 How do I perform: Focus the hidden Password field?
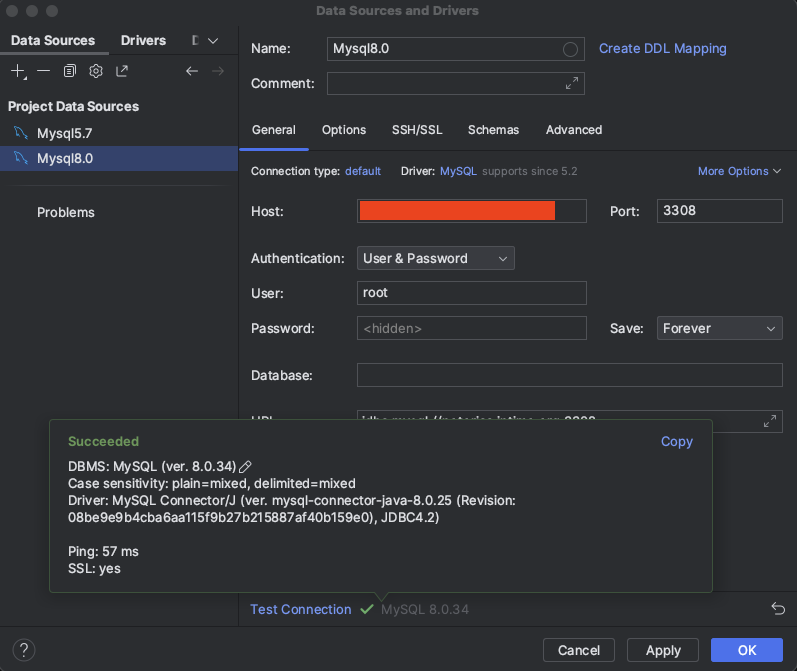click(472, 328)
